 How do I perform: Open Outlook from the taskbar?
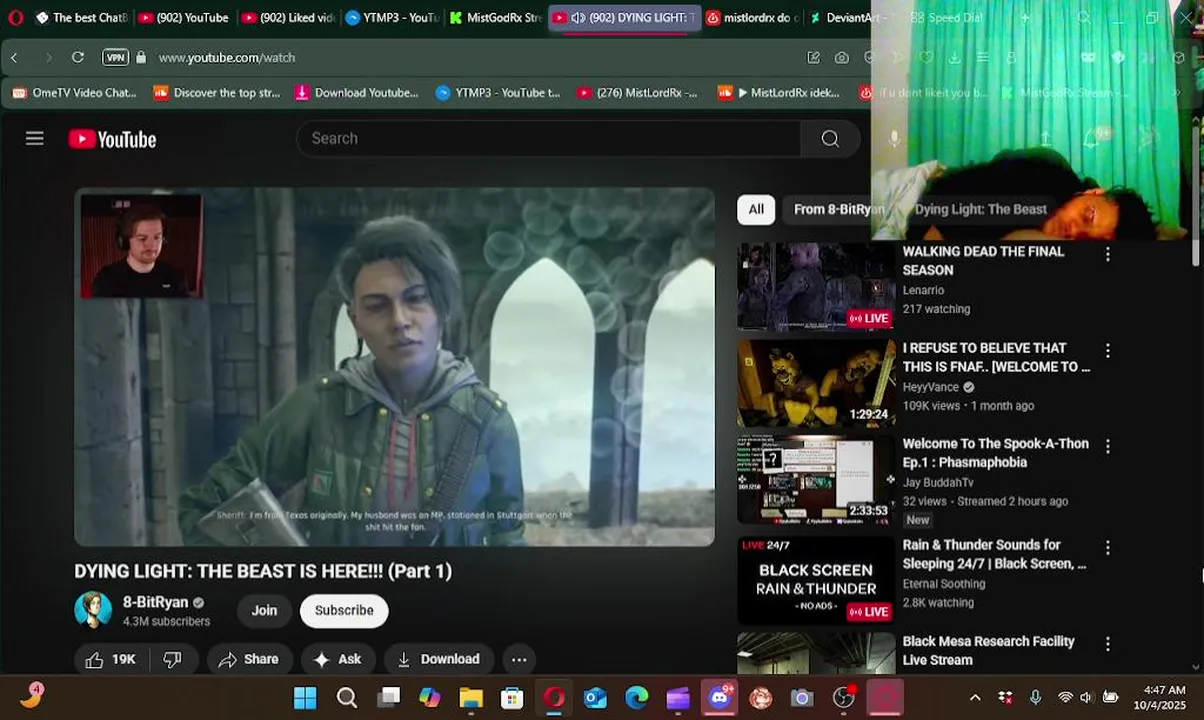click(595, 697)
